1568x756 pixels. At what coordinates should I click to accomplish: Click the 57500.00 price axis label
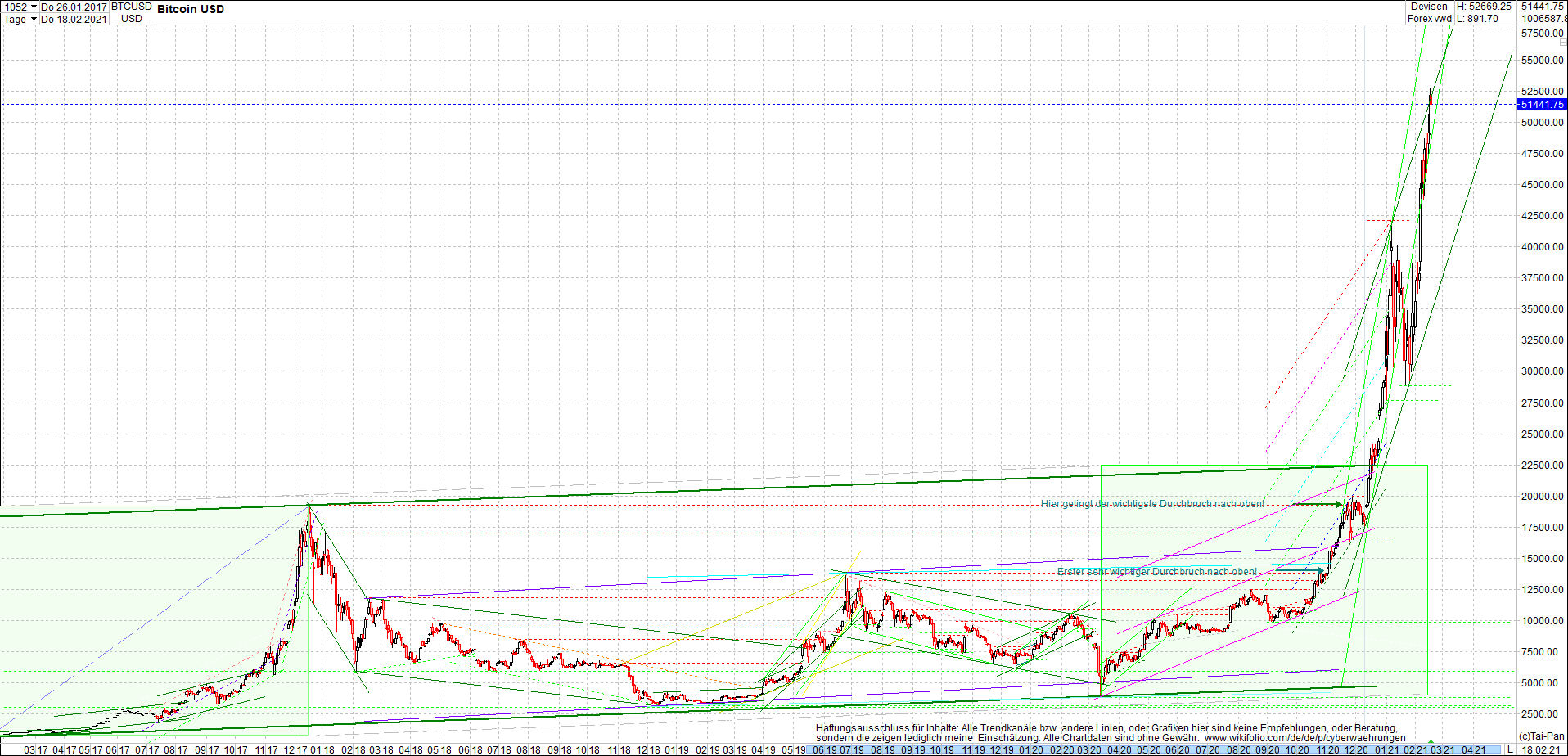pos(1542,34)
